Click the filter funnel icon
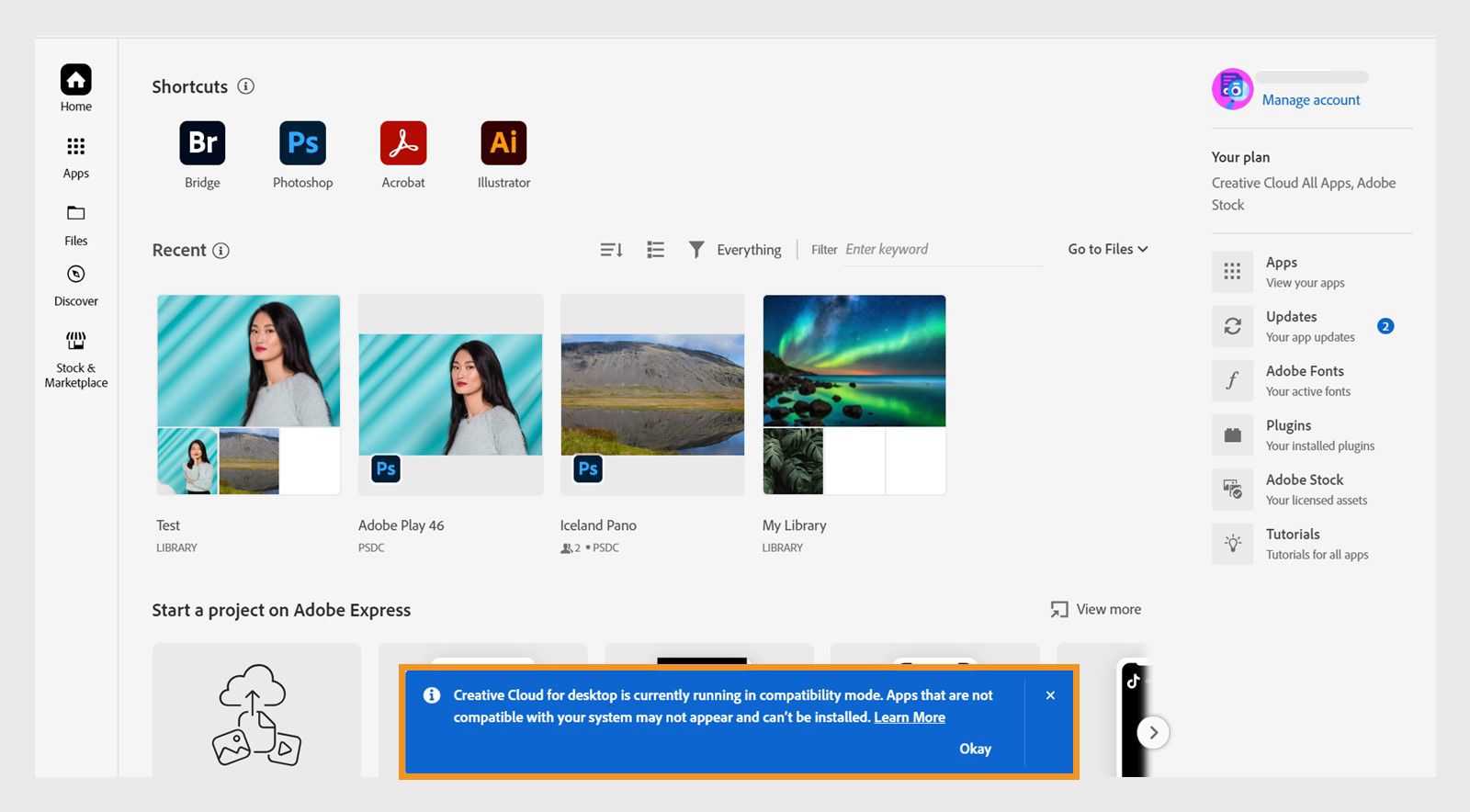Image resolution: width=1470 pixels, height=812 pixels. pos(696,250)
